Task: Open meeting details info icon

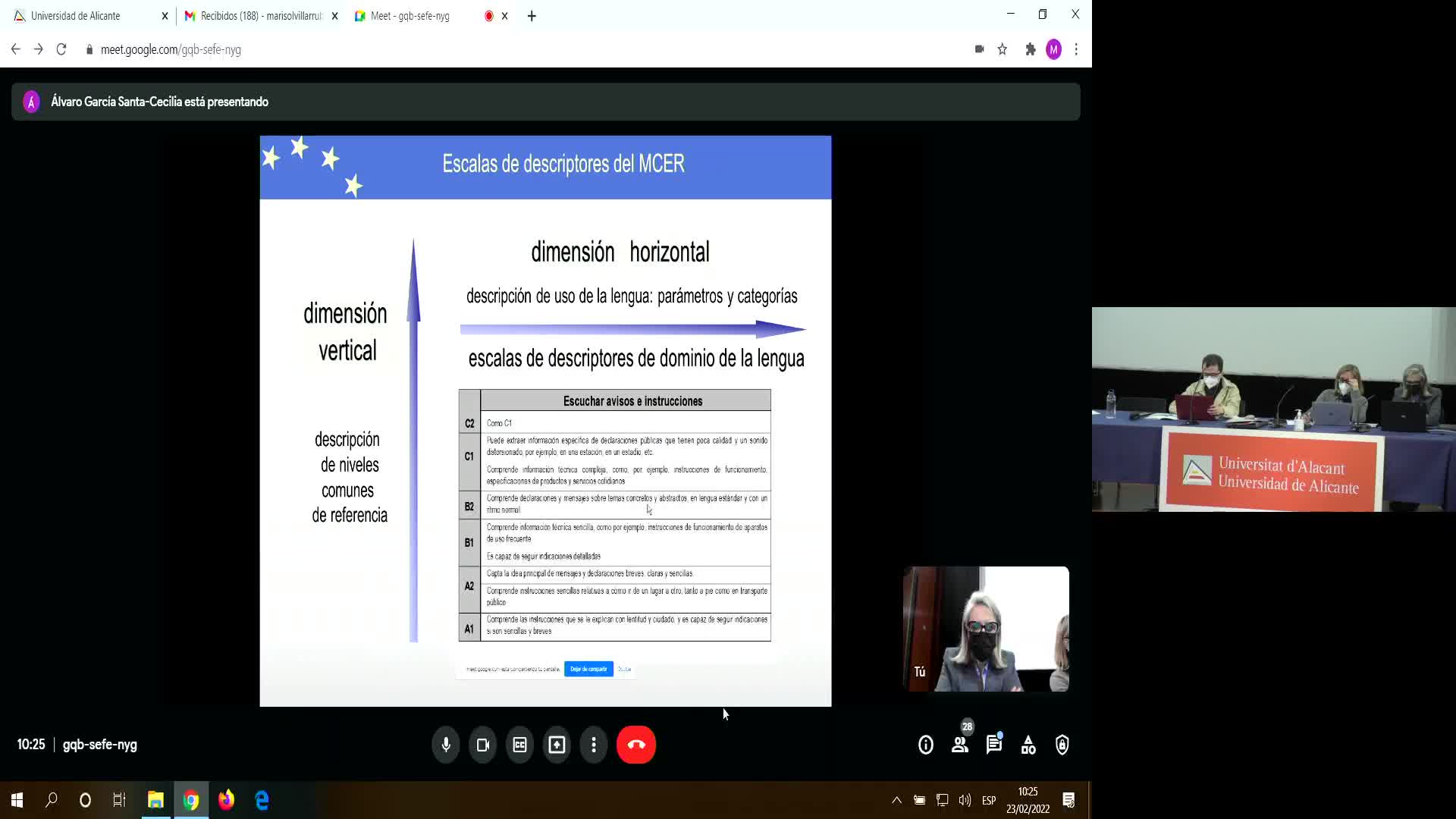Action: pyautogui.click(x=925, y=745)
